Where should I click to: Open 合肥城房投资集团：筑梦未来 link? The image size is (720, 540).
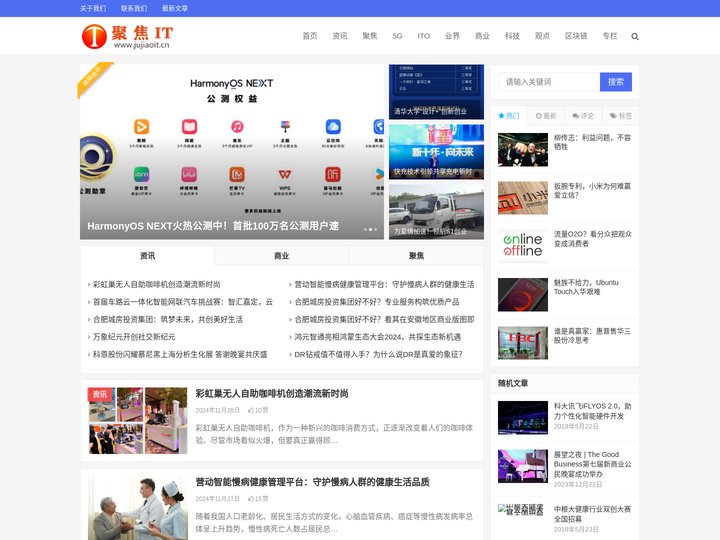[x=168, y=319]
